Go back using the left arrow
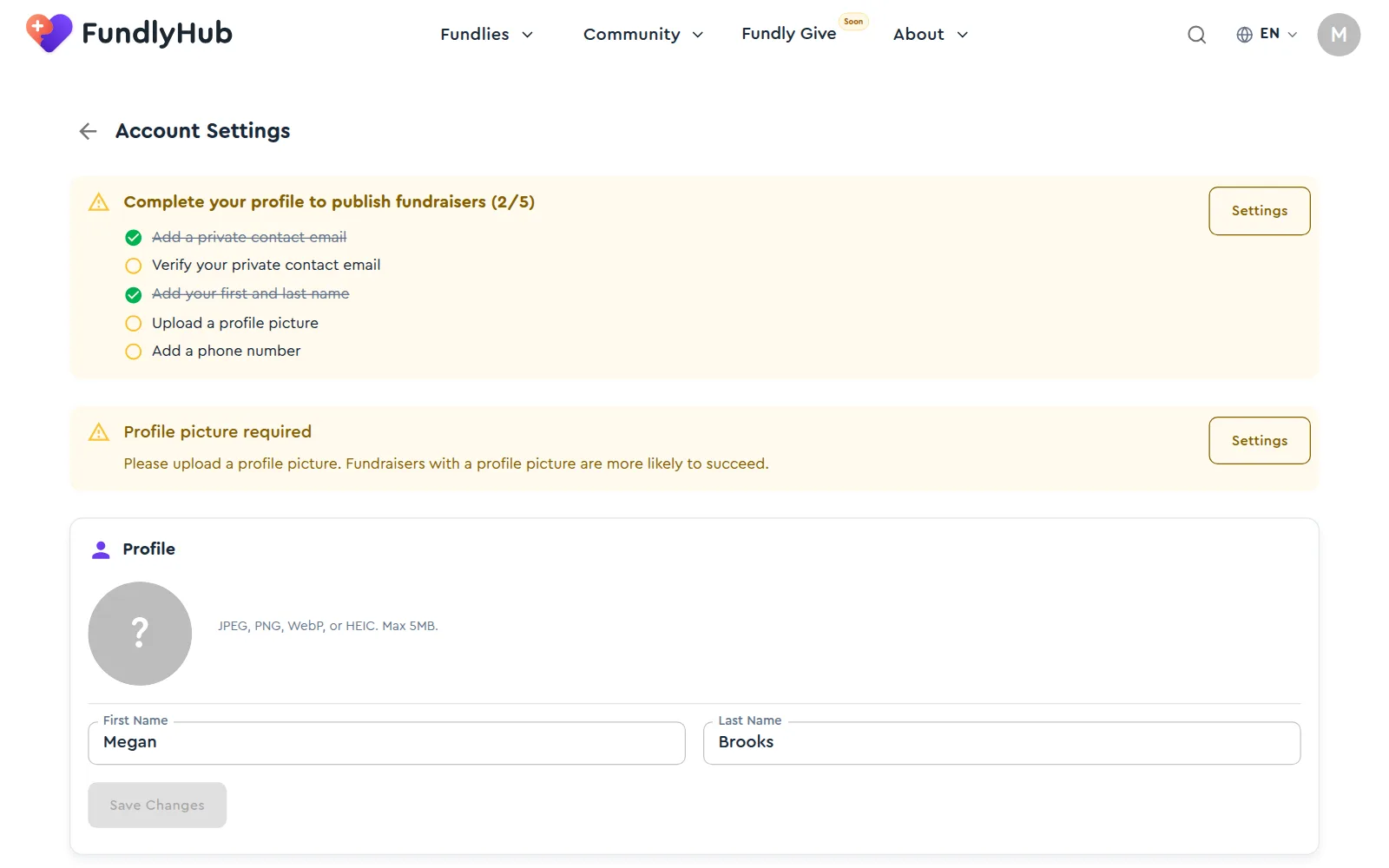The height and width of the screenshot is (868, 1389). click(88, 131)
